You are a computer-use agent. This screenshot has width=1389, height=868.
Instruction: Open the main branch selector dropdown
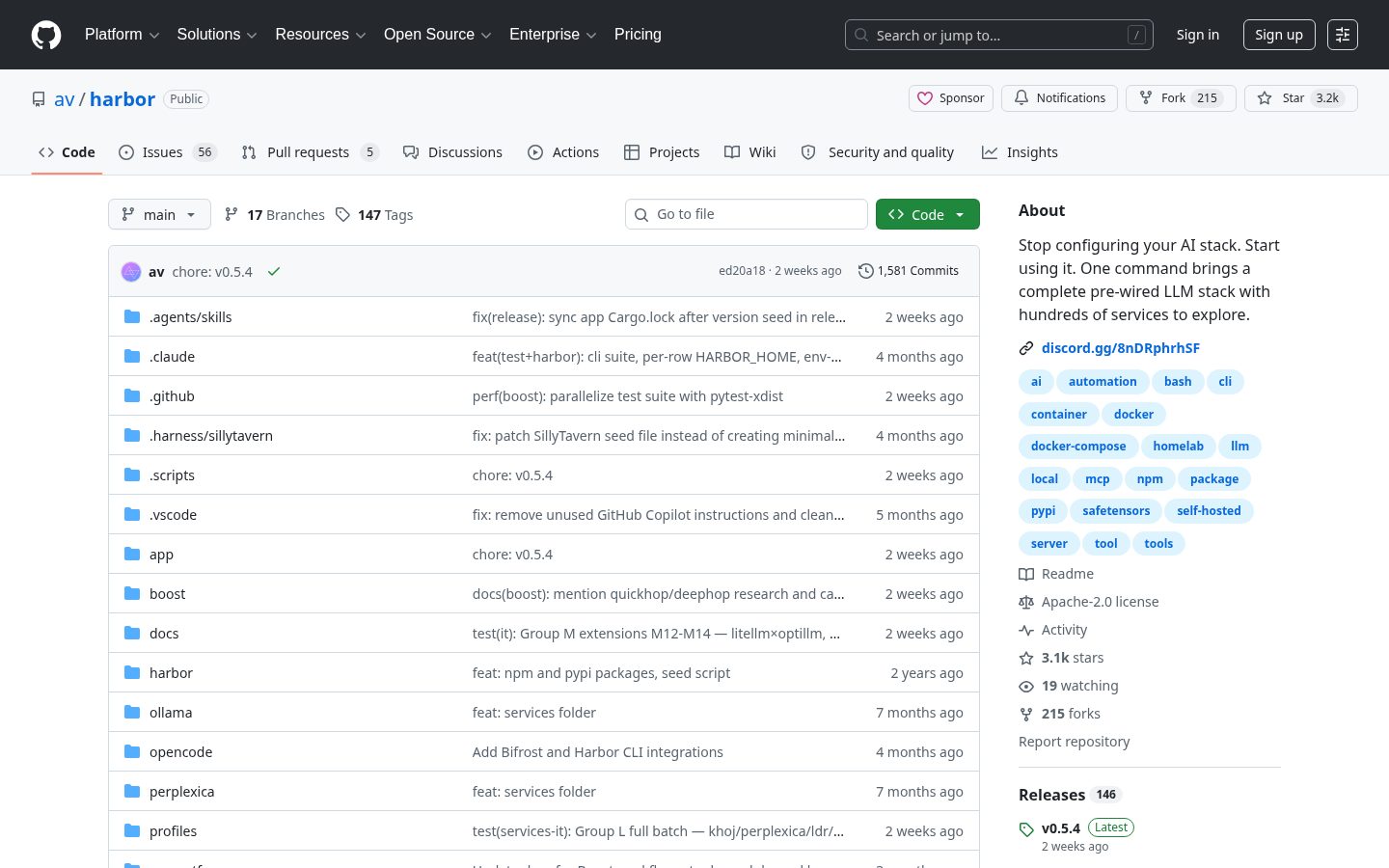click(x=159, y=214)
